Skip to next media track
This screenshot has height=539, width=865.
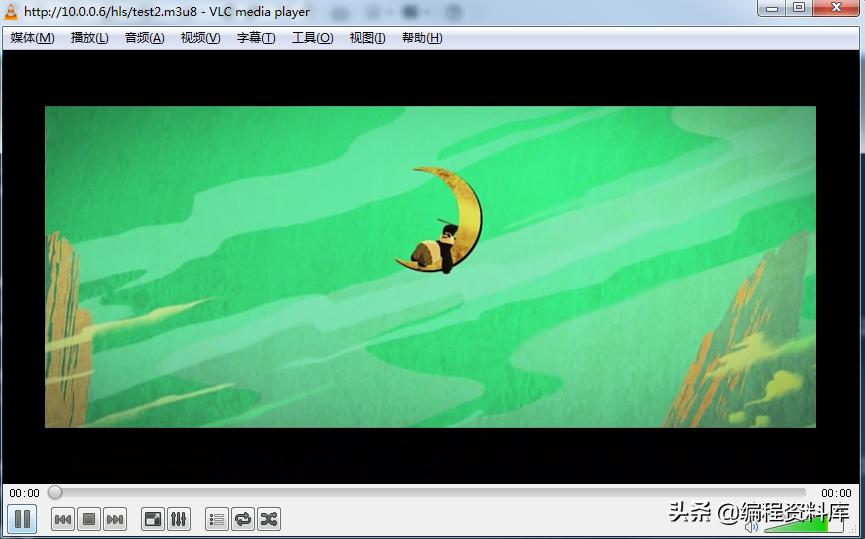115,519
